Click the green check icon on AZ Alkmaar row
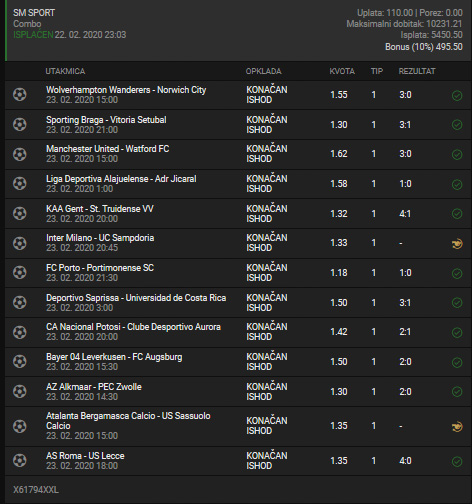 (457, 392)
